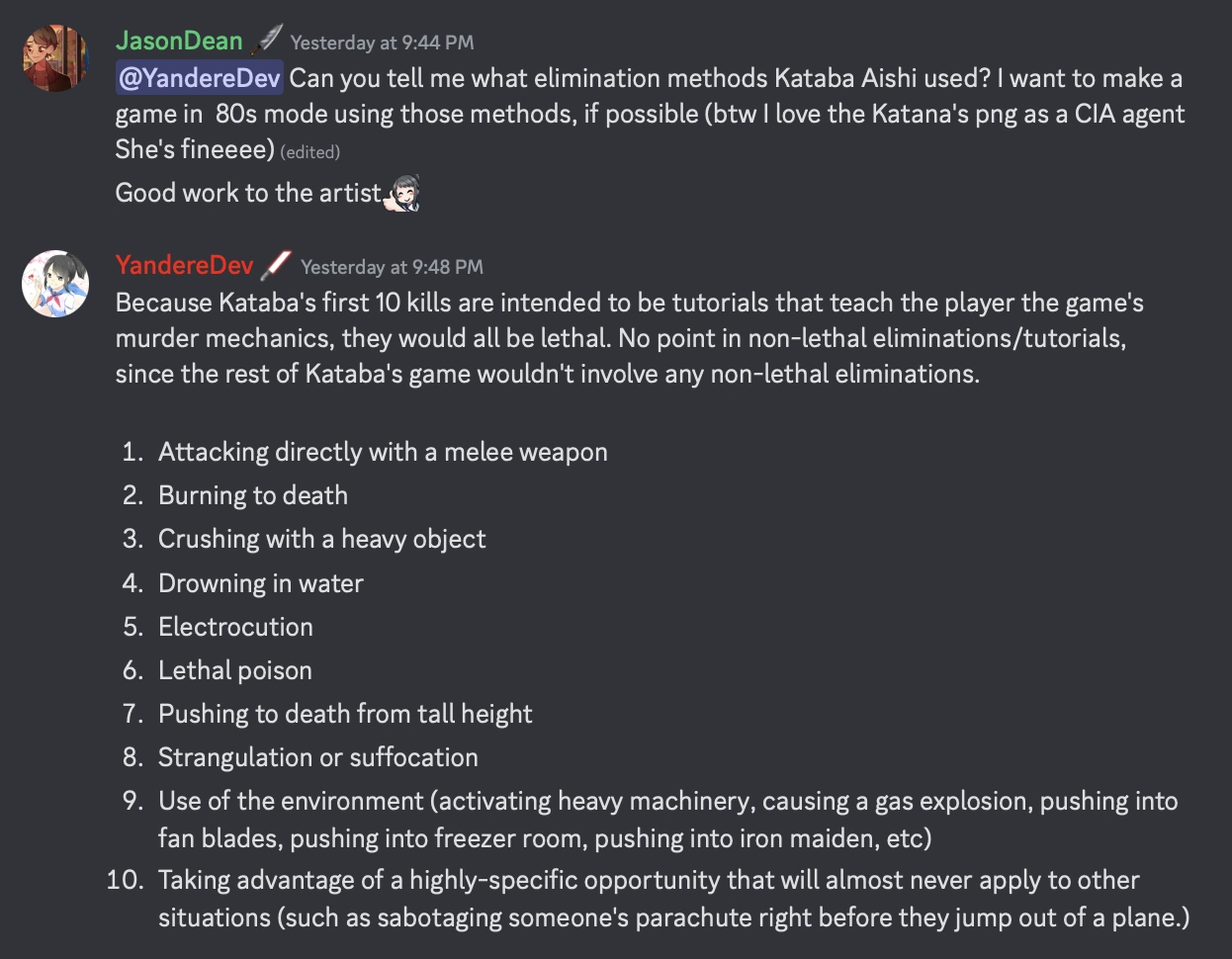Image resolution: width=1232 pixels, height=959 pixels.
Task: Click the "Yesterday at 9:44 PM" timestamp
Action: 382,43
